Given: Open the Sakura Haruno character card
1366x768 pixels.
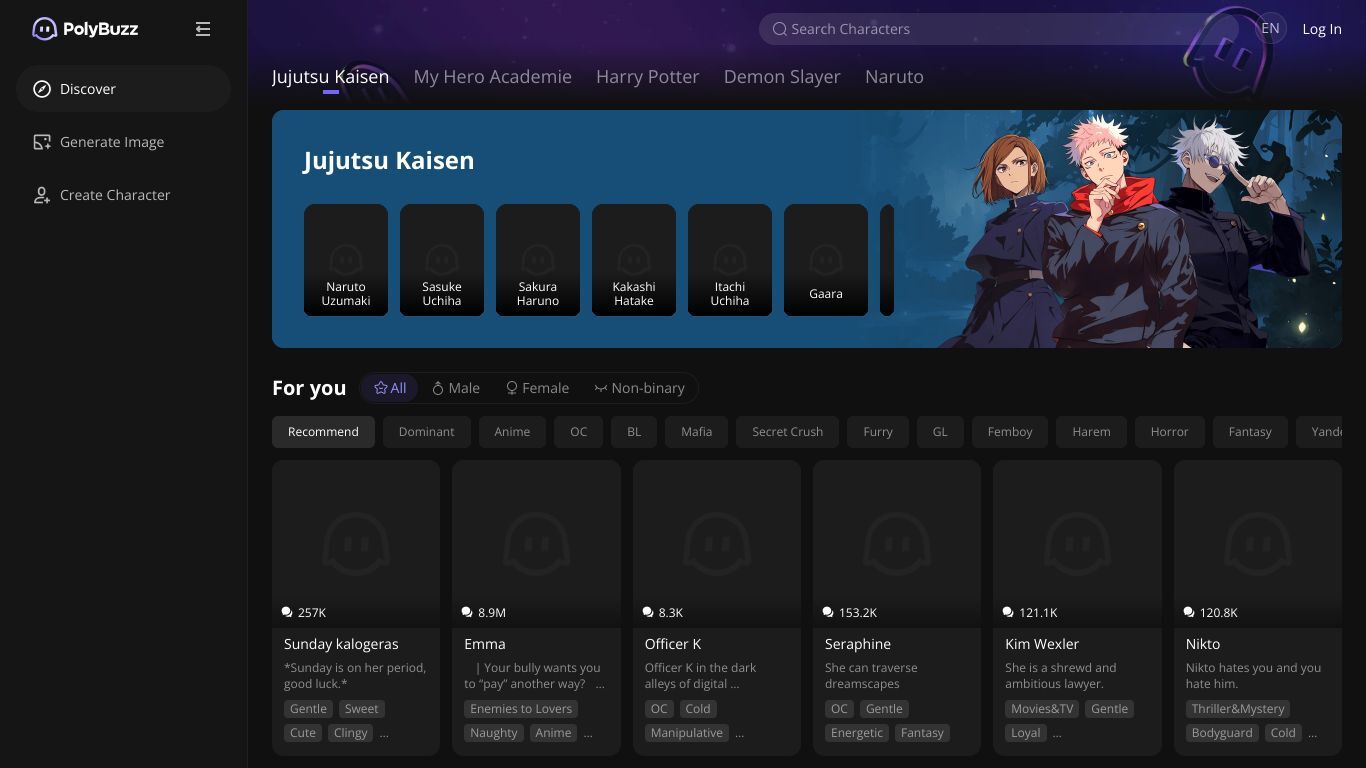Looking at the screenshot, I should pyautogui.click(x=538, y=260).
